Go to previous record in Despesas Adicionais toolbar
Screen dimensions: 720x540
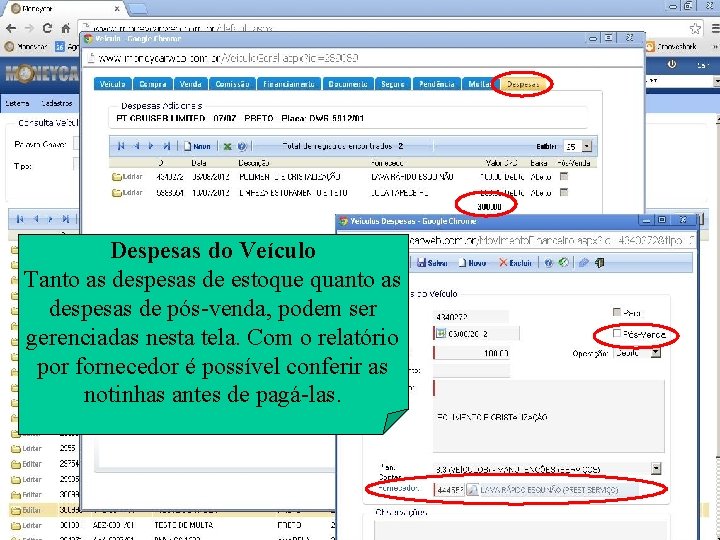tap(136, 146)
